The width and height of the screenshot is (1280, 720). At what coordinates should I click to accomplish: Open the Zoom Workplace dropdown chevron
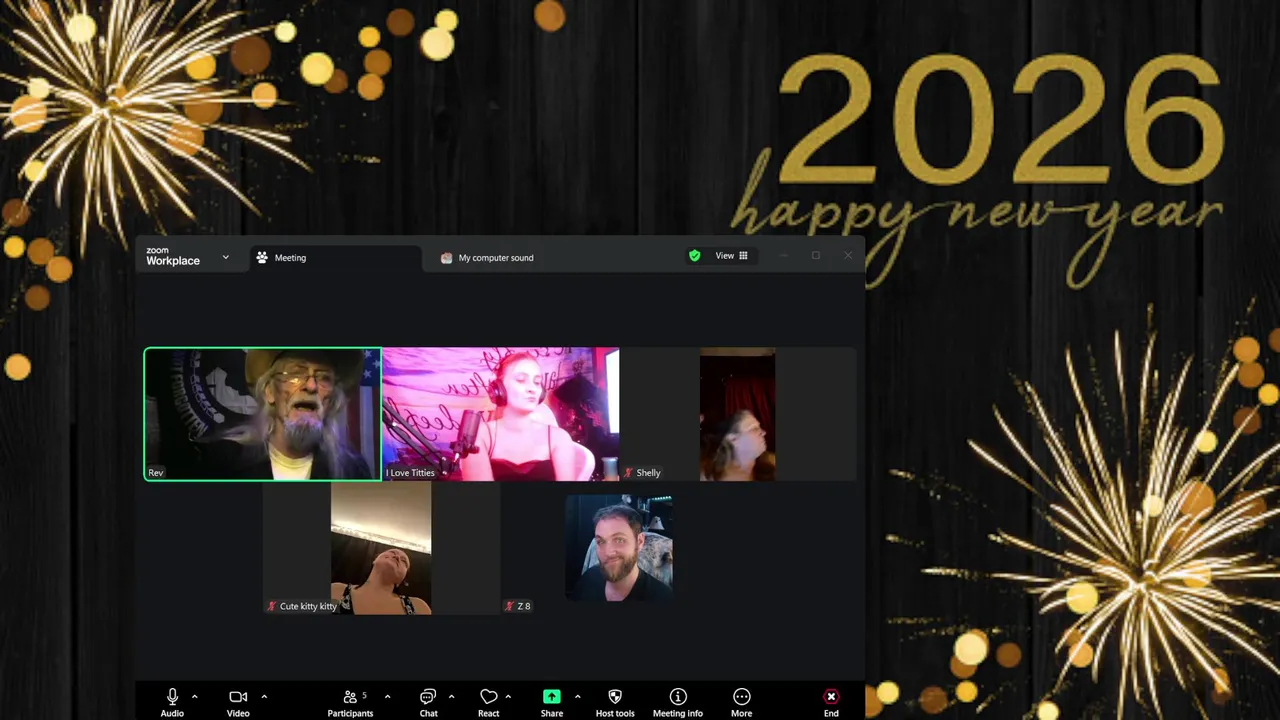click(x=225, y=257)
